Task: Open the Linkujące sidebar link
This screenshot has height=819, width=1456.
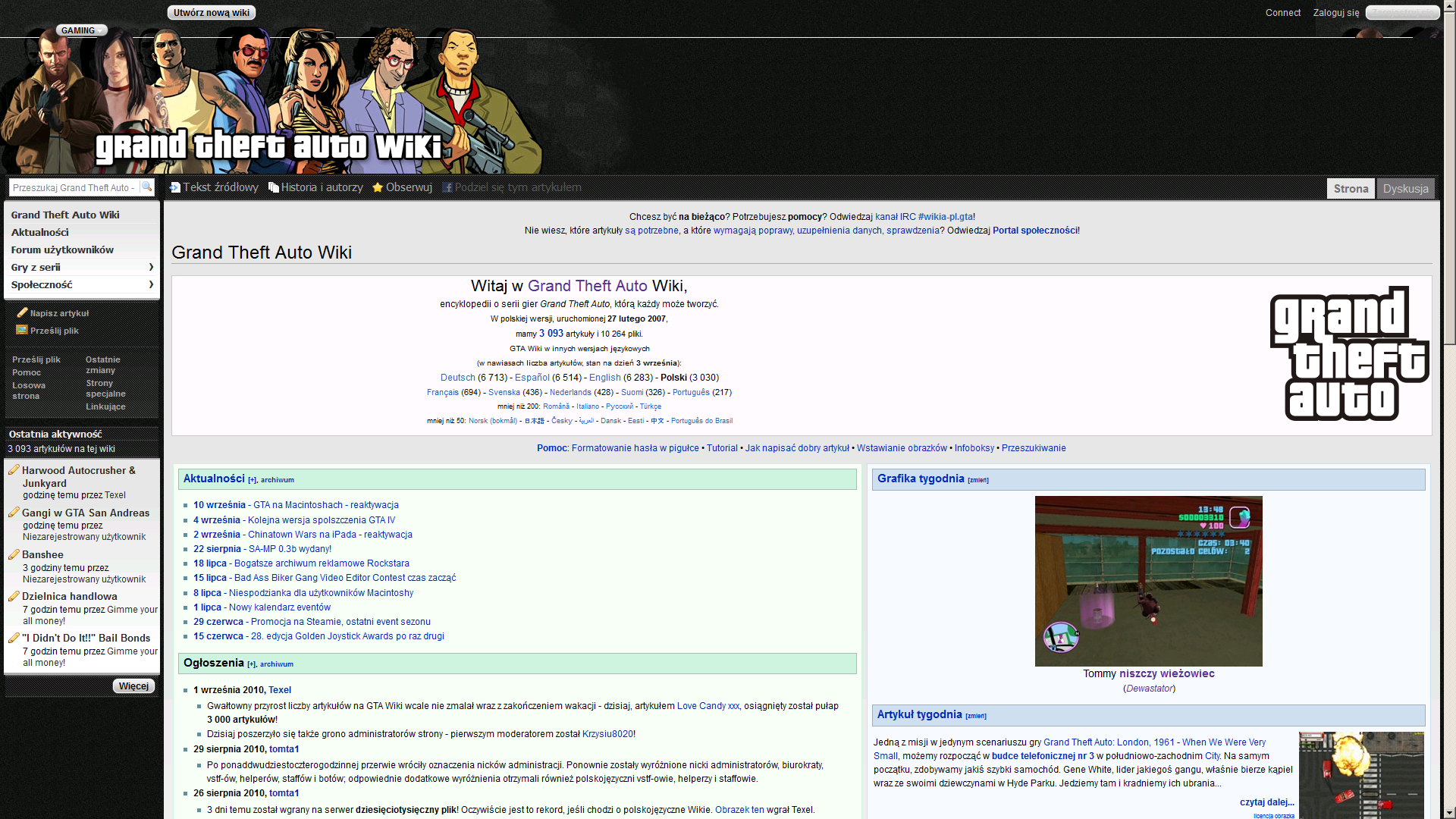Action: coord(105,406)
